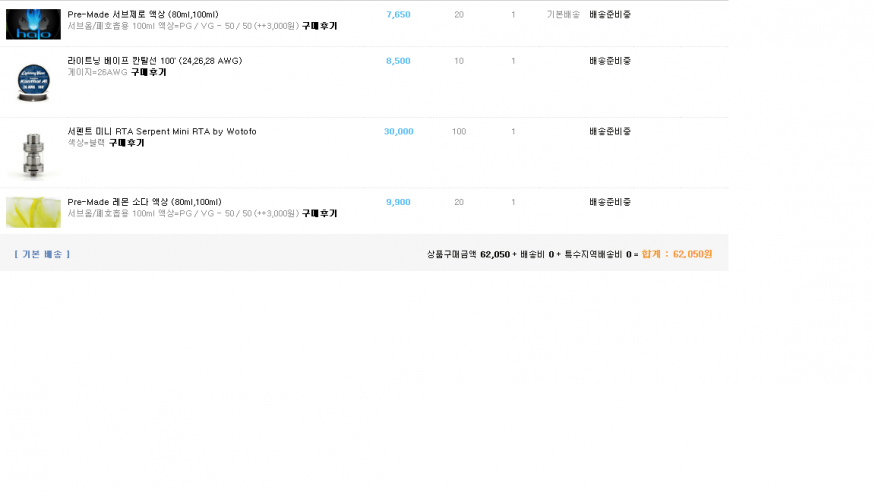Click 구매후기 for the 서브제로 액상 item
The image size is (875, 492).
[319, 26]
